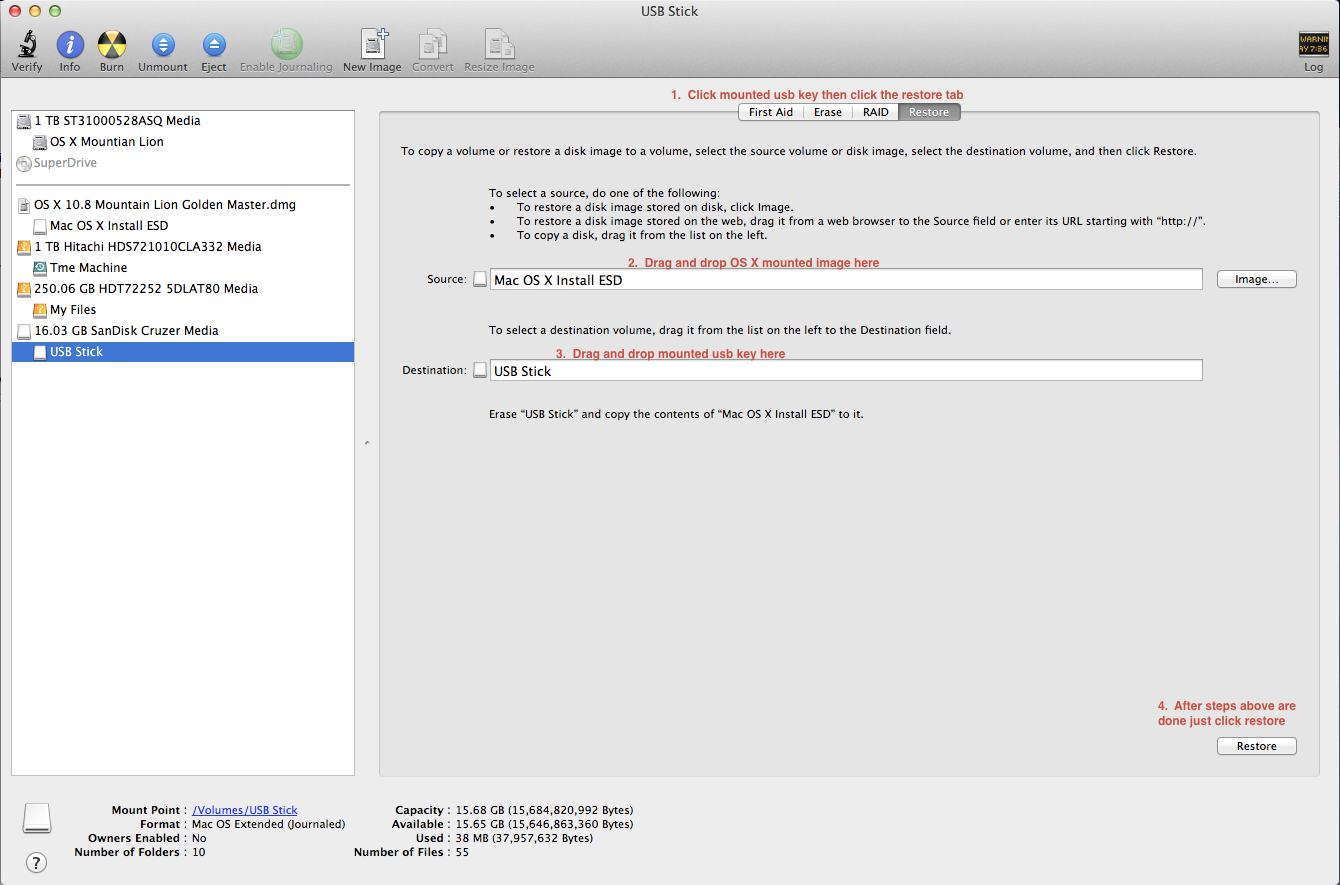Click the Restore button
Image resolution: width=1340 pixels, height=885 pixels.
click(x=1257, y=746)
